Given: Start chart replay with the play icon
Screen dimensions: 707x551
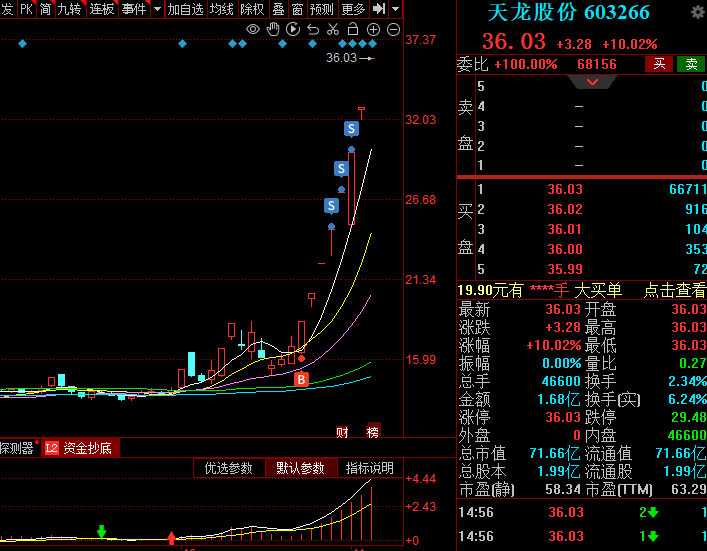Looking at the screenshot, I should point(293,30).
